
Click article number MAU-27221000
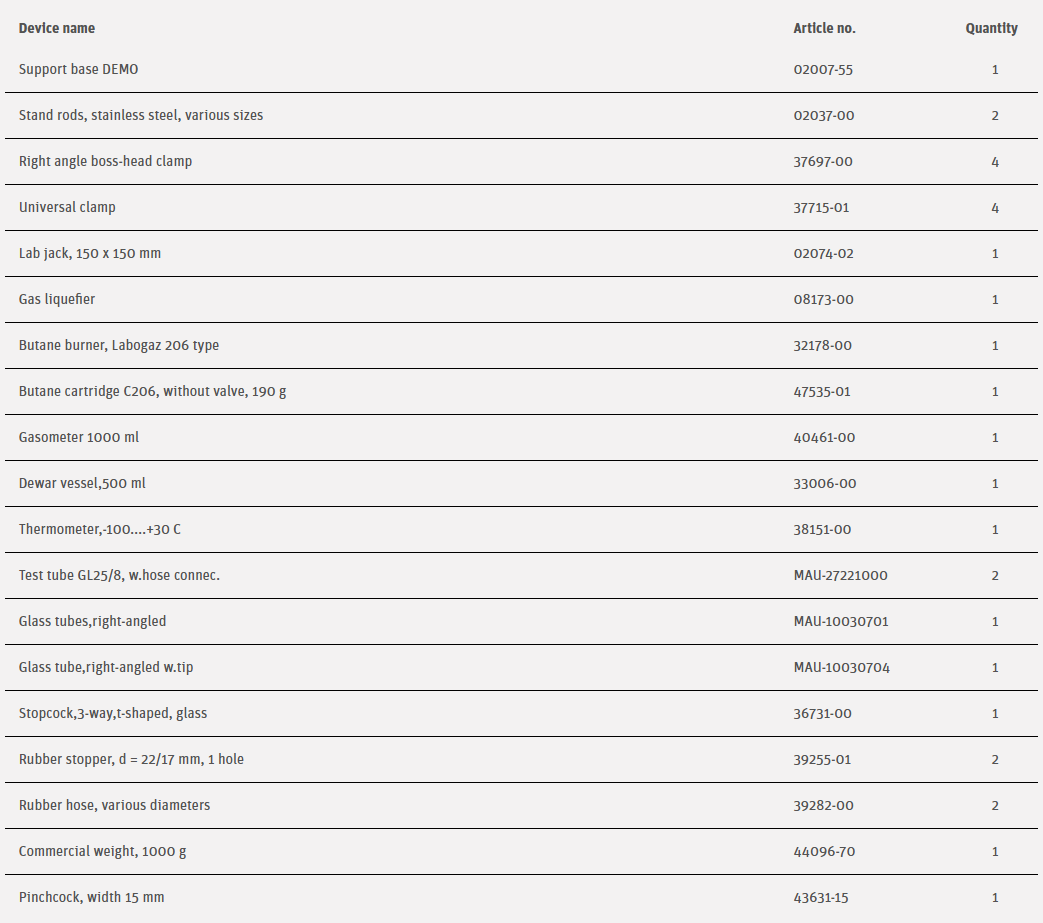(x=840, y=575)
